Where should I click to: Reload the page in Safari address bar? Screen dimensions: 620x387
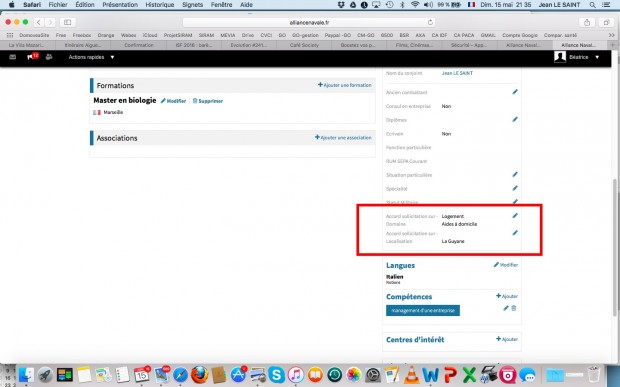(x=430, y=23)
